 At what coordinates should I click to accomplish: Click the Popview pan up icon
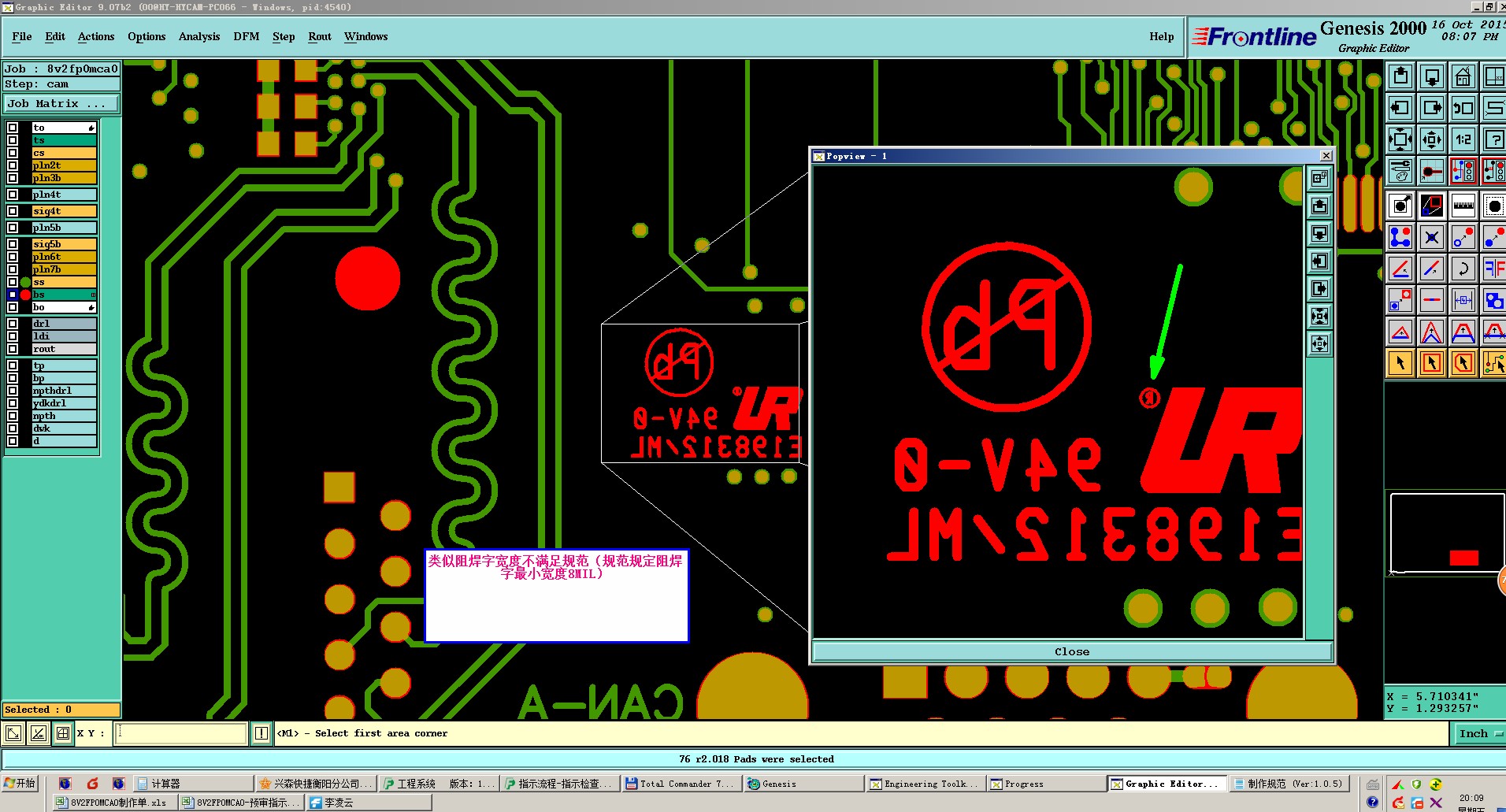coord(1320,206)
